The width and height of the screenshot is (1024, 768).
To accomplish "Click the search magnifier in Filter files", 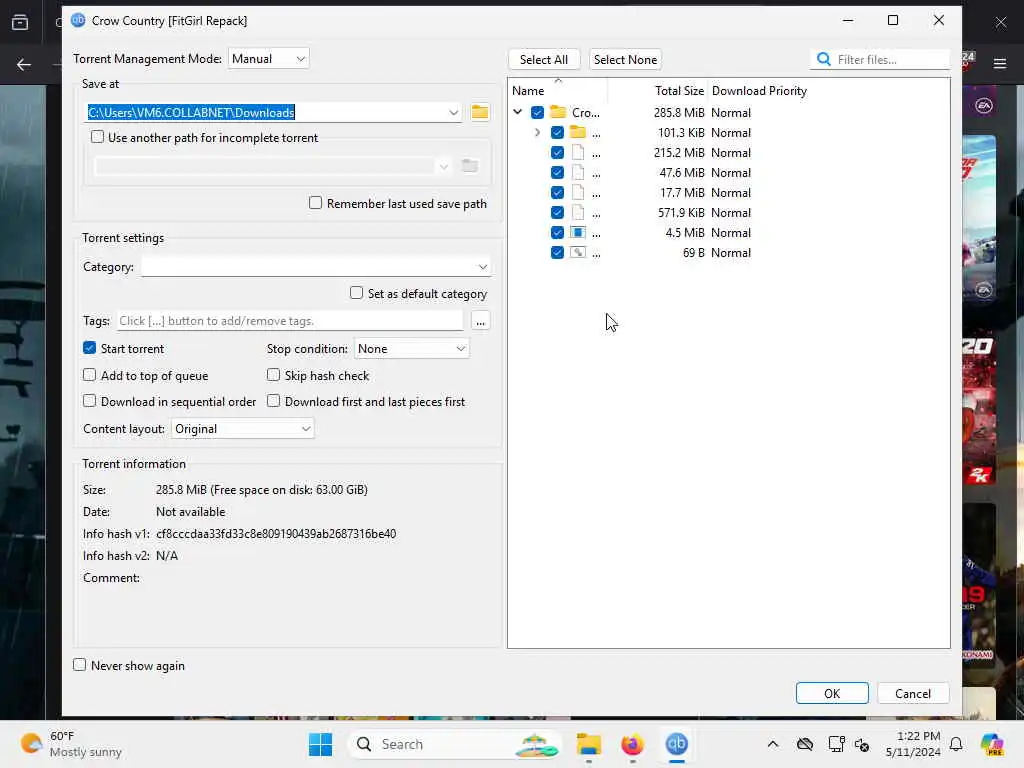I will pyautogui.click(x=824, y=59).
